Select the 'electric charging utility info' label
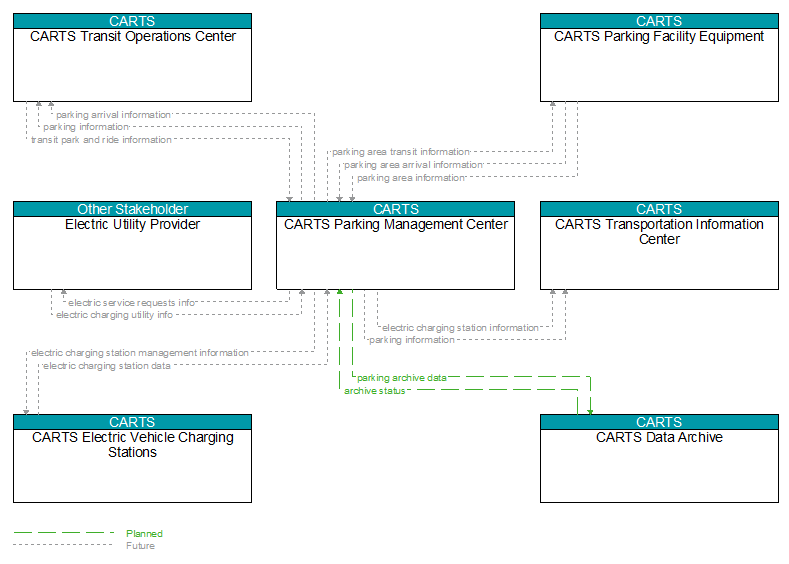 [114, 315]
